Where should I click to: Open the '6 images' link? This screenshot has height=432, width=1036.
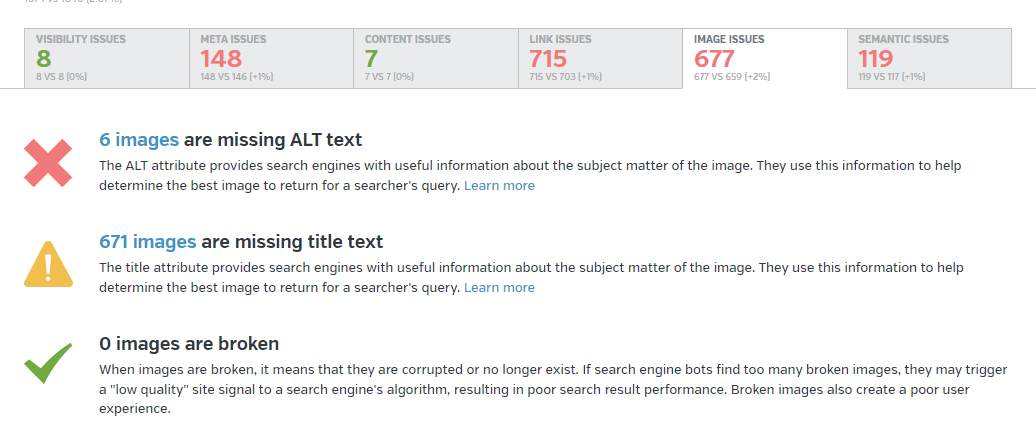point(139,140)
